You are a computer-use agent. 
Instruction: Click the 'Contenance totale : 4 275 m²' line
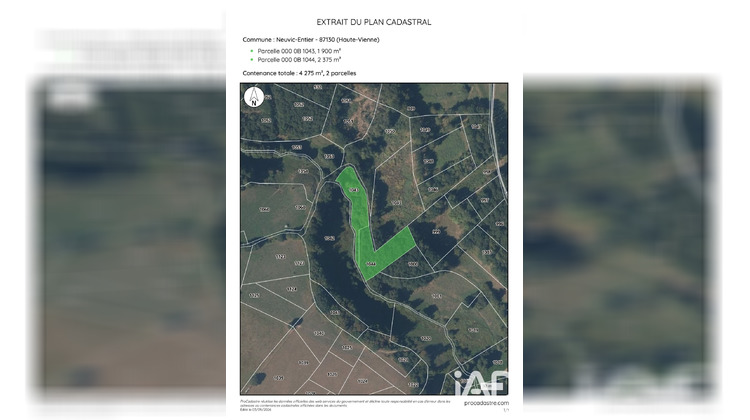coord(299,73)
